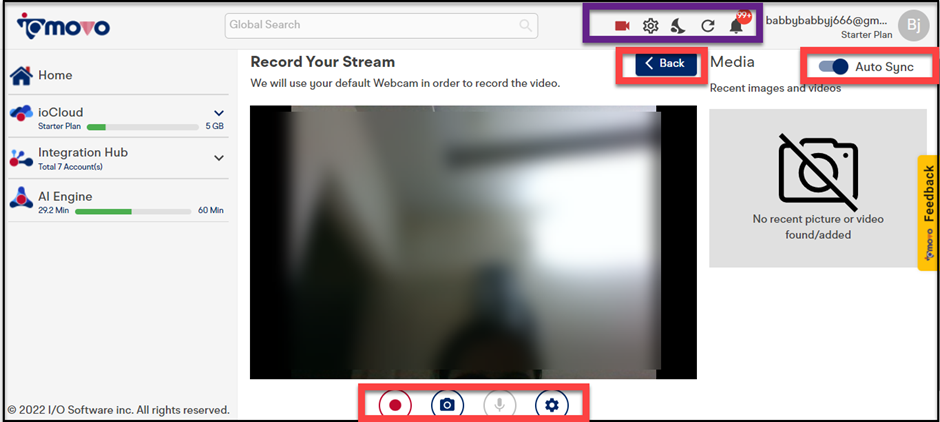This screenshot has height=422, width=940.
Task: Open notifications bell with 99+ badge
Action: tap(737, 25)
